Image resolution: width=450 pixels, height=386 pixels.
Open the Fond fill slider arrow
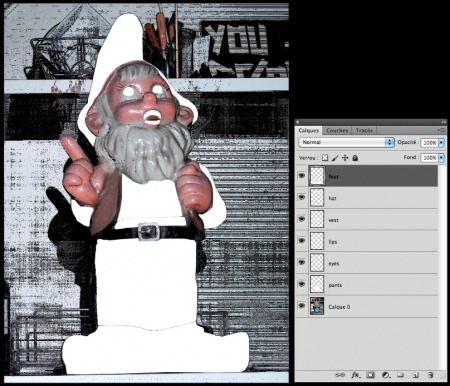(441, 158)
